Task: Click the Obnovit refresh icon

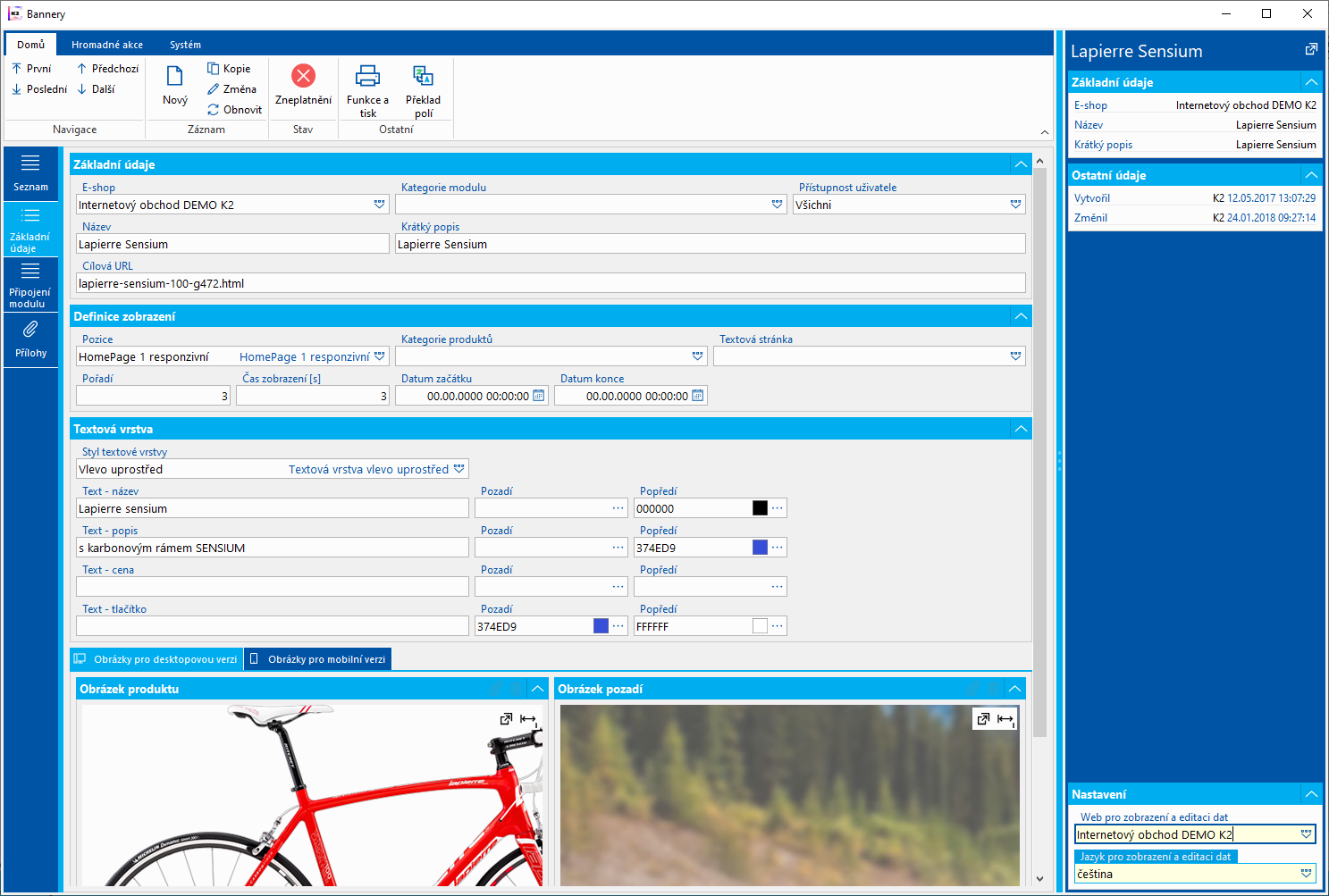Action: click(214, 109)
